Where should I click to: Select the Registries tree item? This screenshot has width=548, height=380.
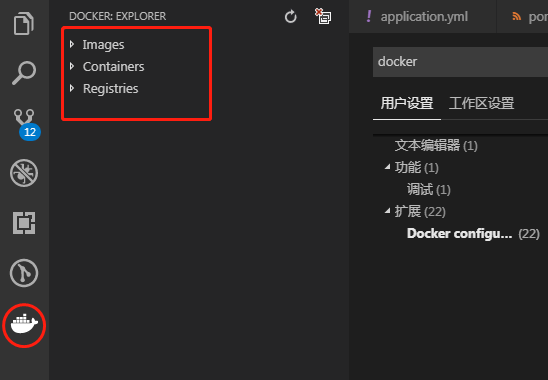pos(110,89)
